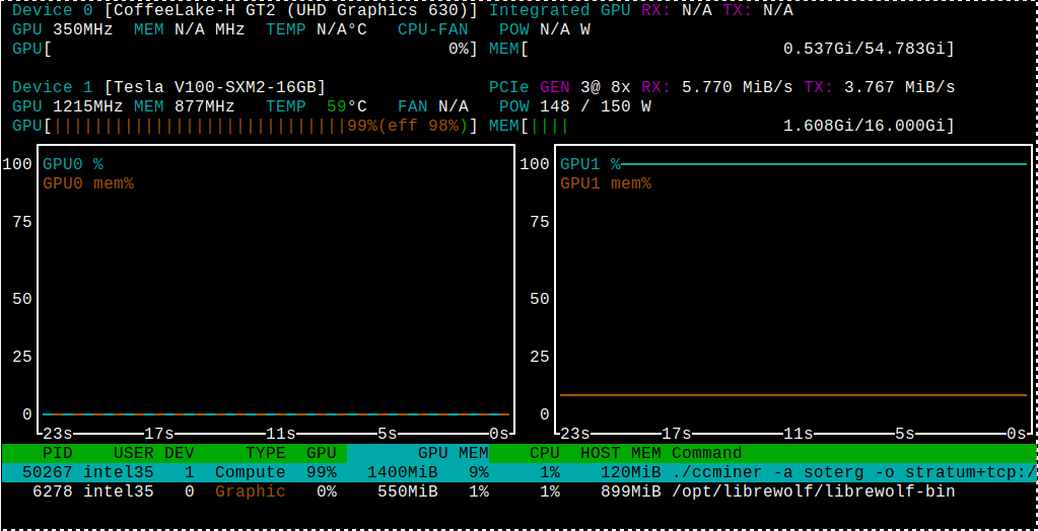Click the PCIe GEN 3@ 8x text
The height and width of the screenshot is (531, 1038).
point(559,87)
